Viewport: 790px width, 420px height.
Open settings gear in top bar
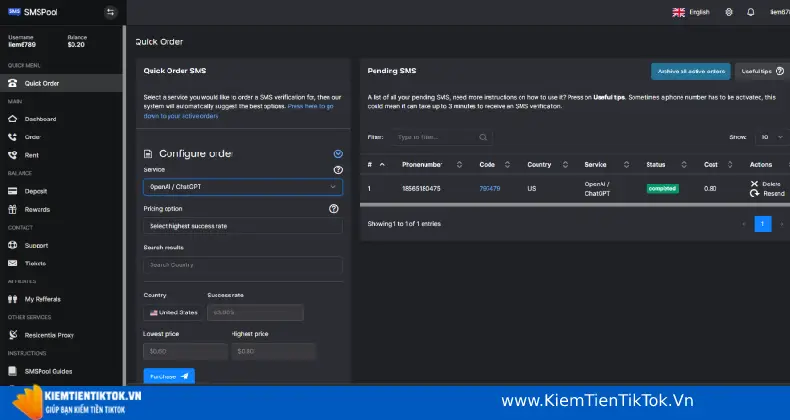[729, 12]
